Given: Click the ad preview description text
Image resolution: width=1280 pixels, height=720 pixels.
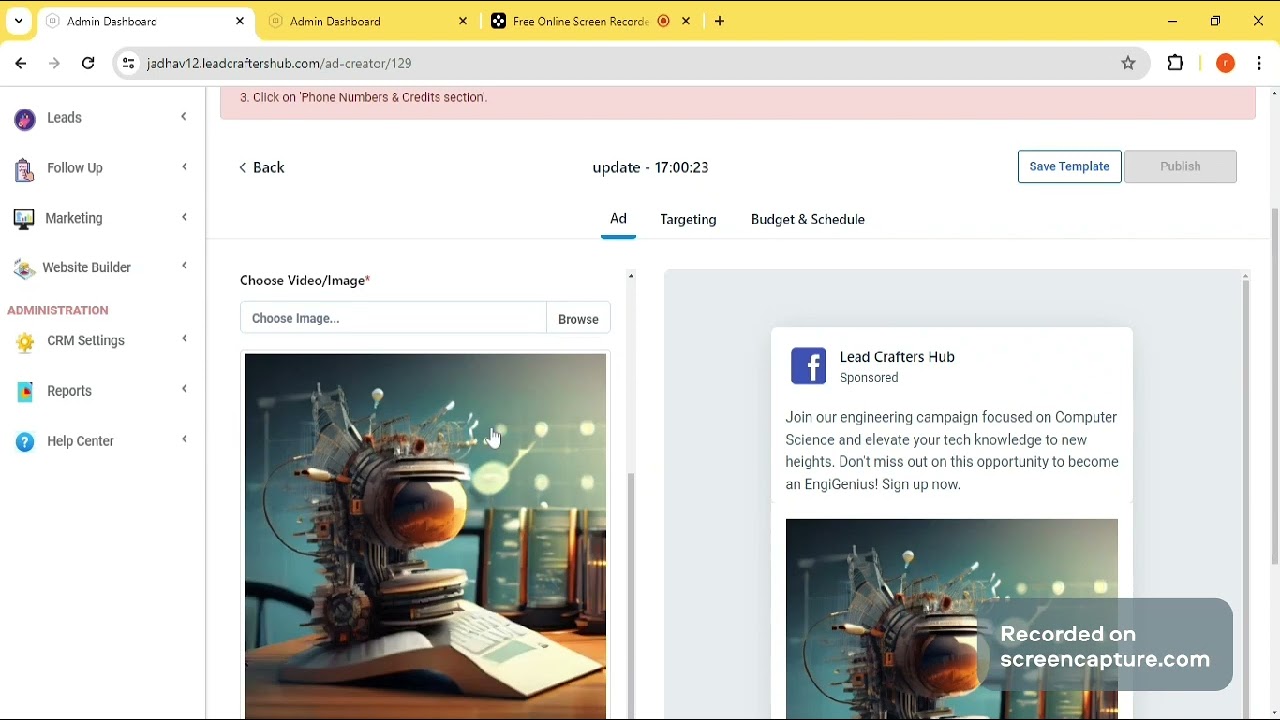Looking at the screenshot, I should [x=952, y=451].
